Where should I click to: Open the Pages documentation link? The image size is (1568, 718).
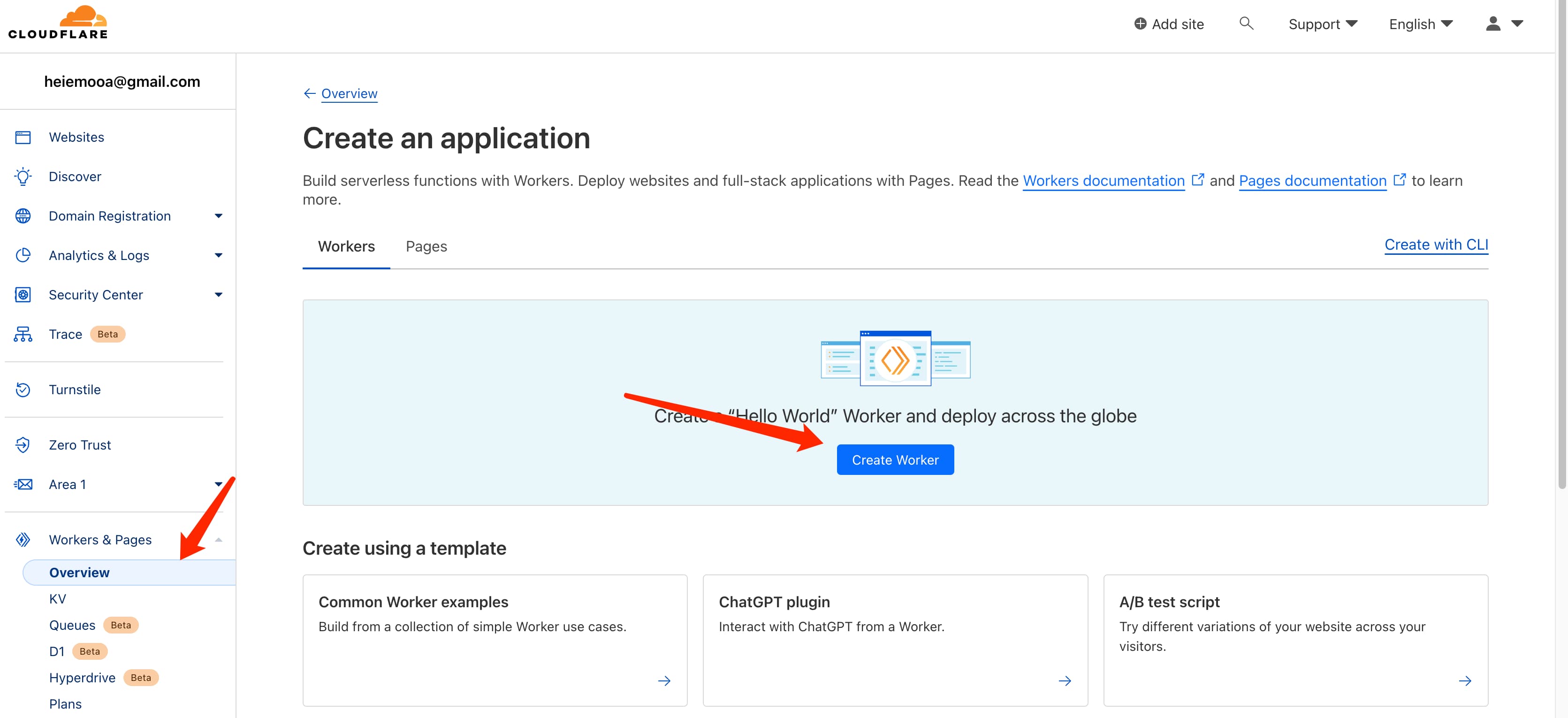[x=1312, y=180]
